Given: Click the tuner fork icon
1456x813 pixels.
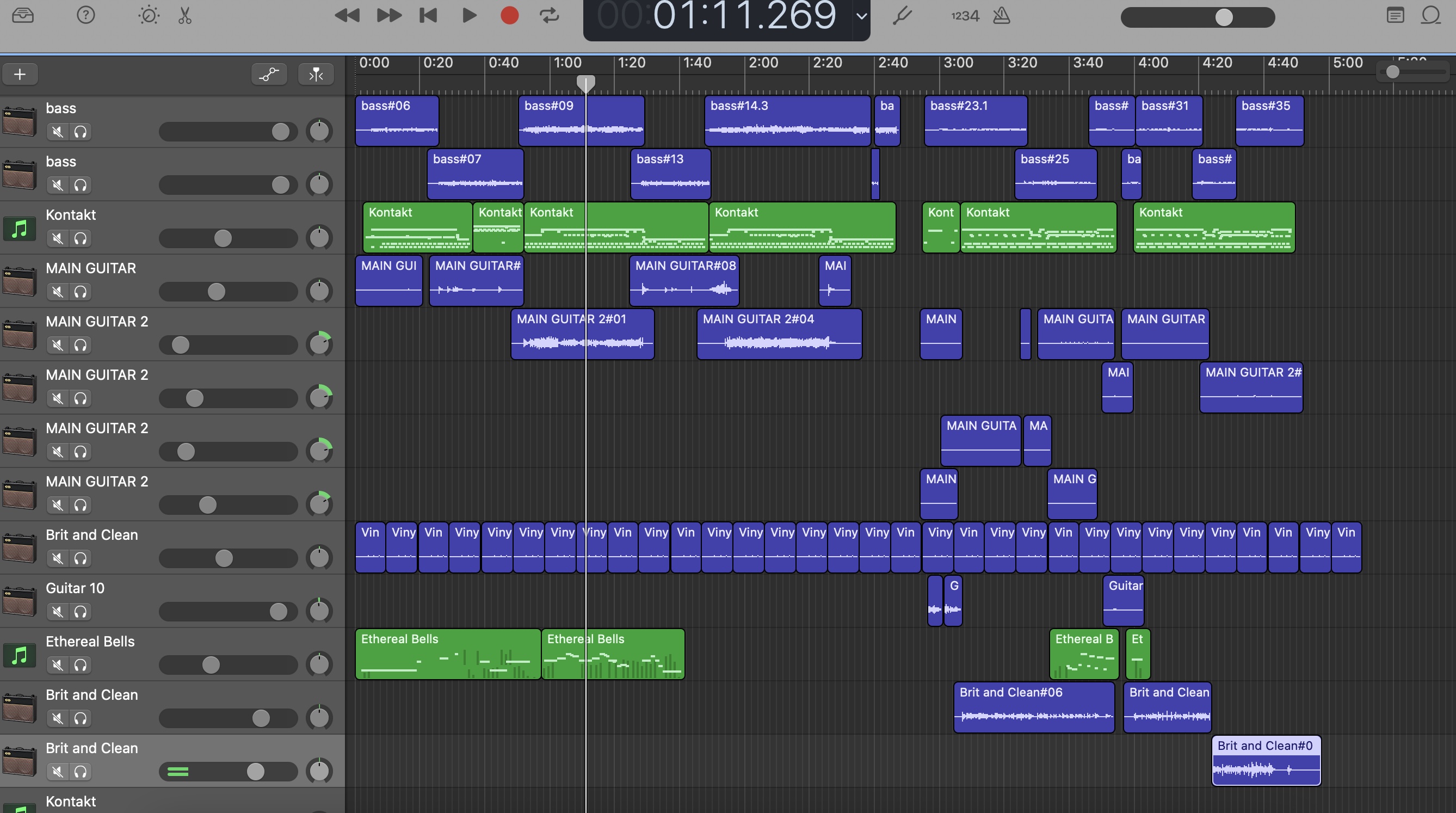Looking at the screenshot, I should coord(902,15).
